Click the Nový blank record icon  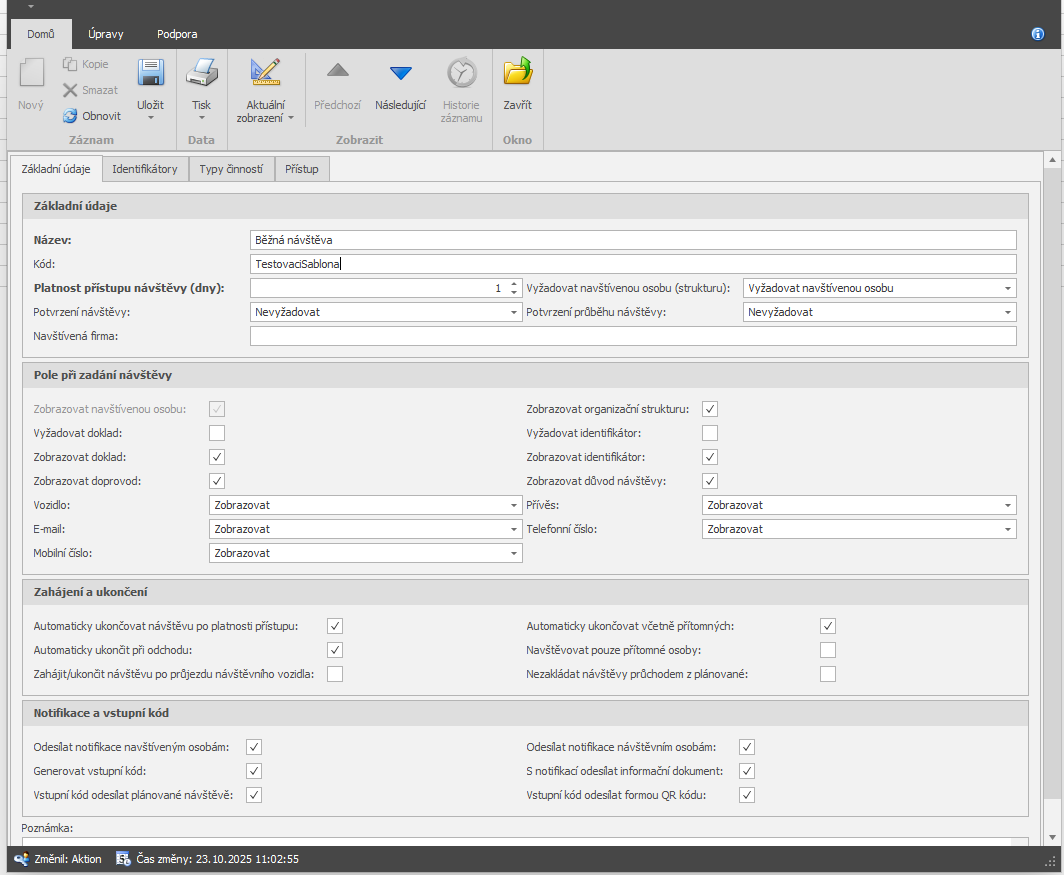tap(31, 73)
